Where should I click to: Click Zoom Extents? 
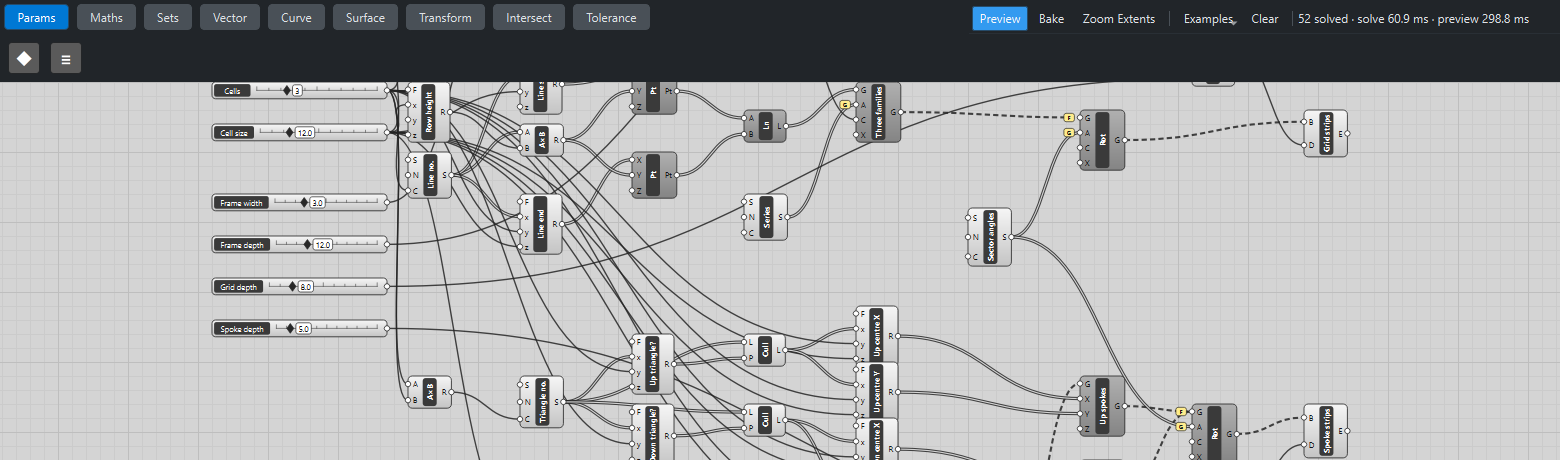(x=1118, y=18)
